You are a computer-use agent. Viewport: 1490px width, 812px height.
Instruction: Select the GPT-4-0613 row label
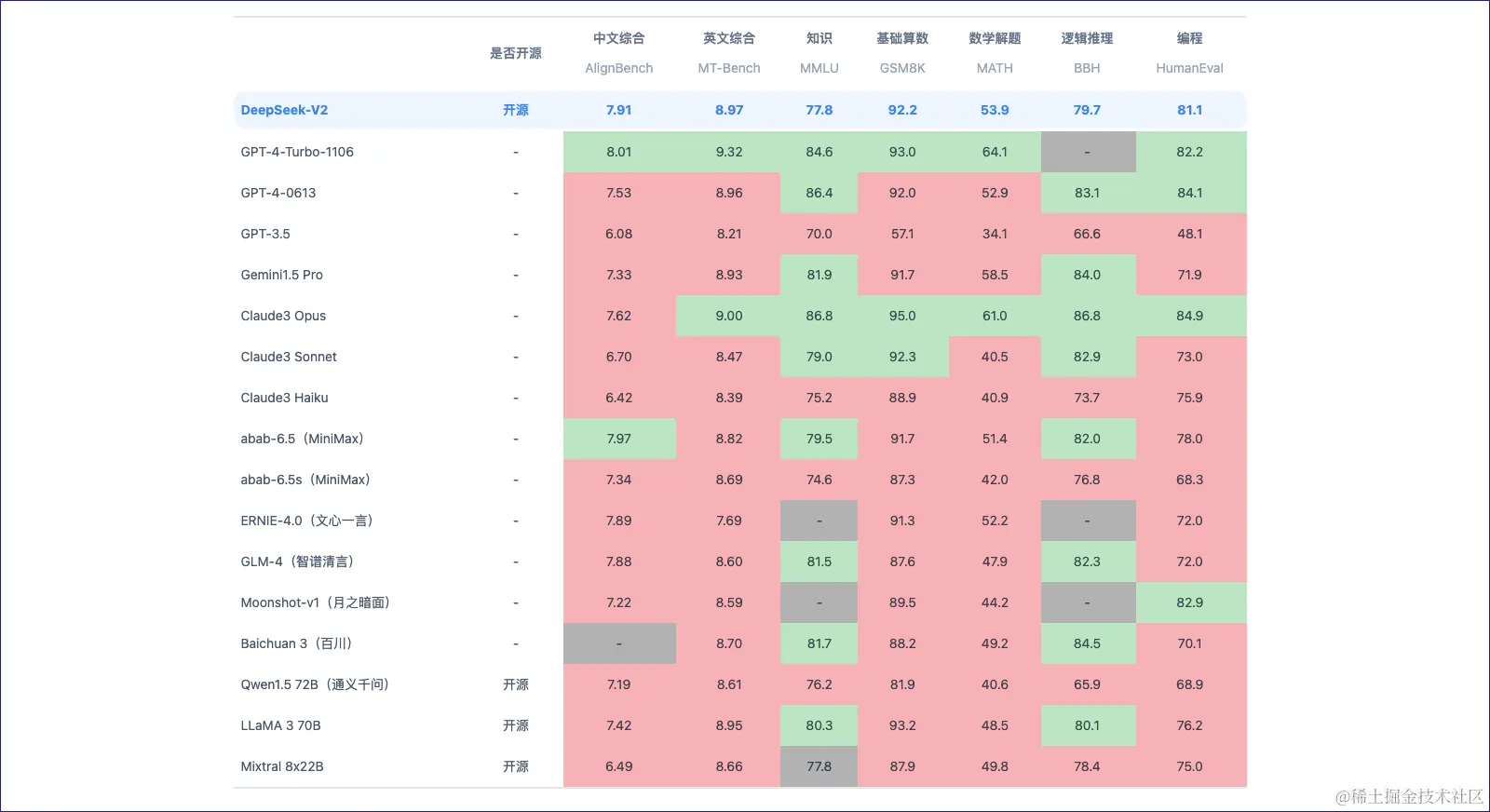click(x=278, y=193)
